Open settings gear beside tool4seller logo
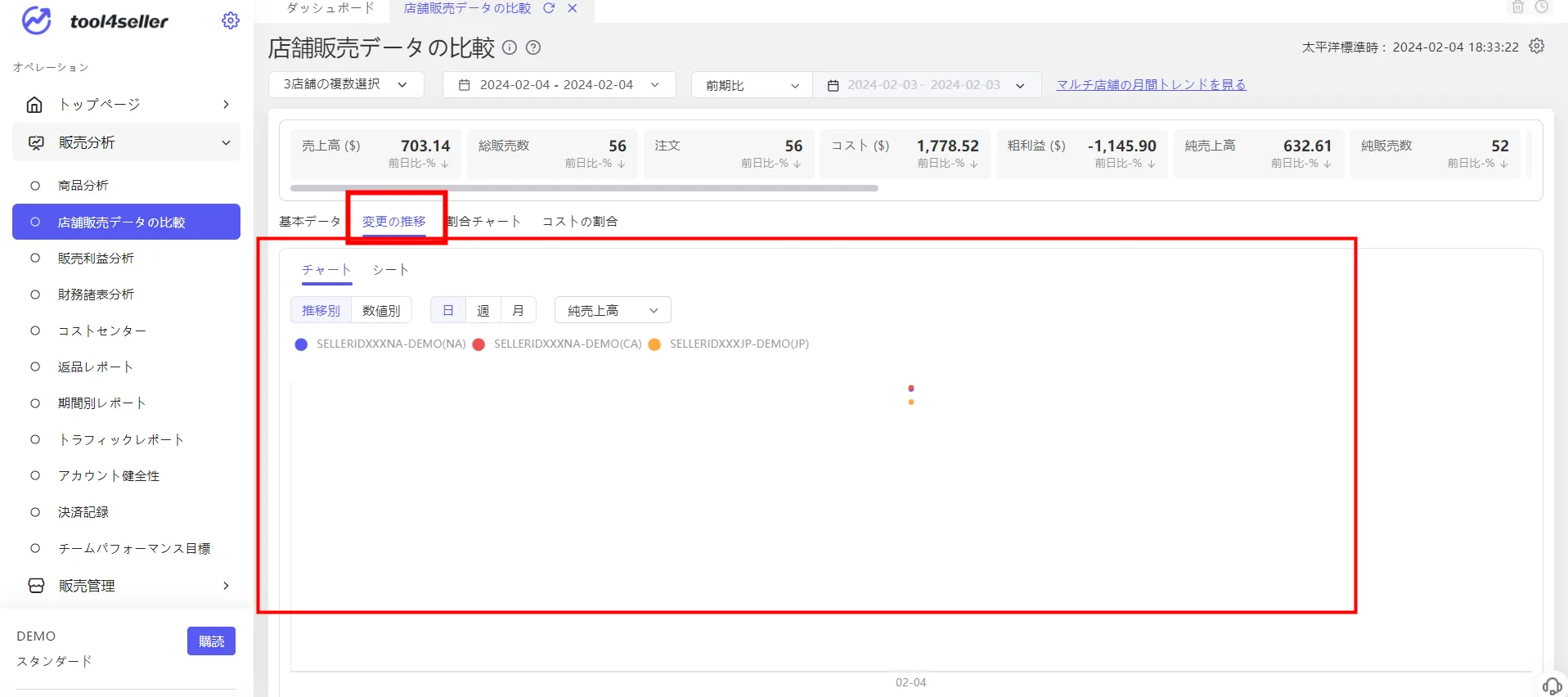1568x697 pixels. 231,20
